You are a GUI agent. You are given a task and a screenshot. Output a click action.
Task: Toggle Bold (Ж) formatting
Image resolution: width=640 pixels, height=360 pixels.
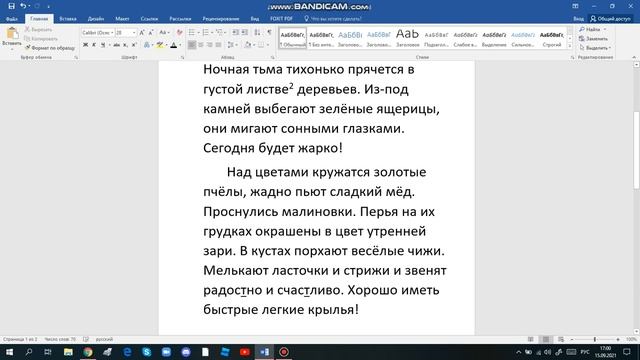85,45
